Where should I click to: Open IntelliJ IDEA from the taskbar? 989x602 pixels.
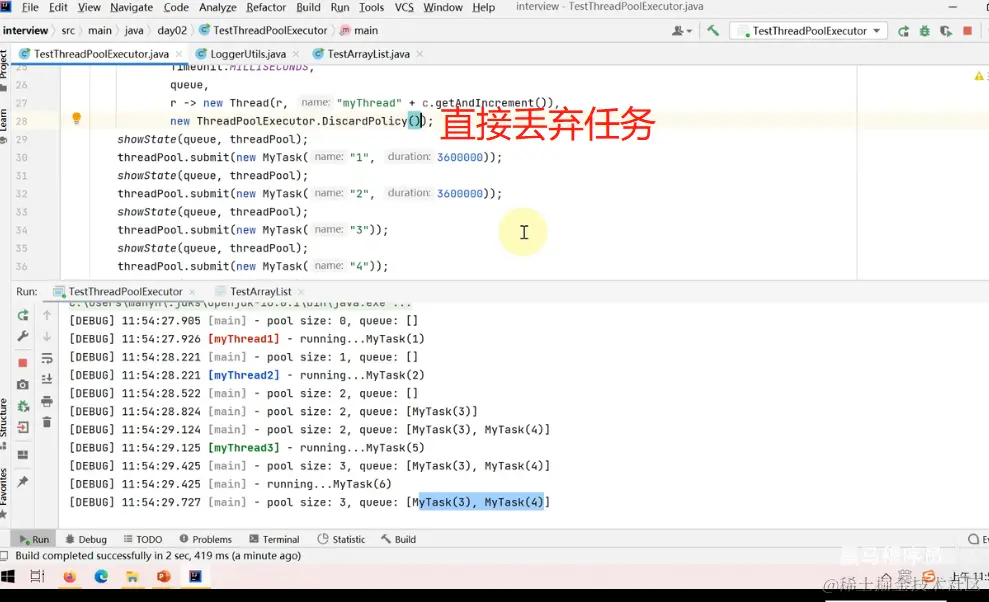196,576
